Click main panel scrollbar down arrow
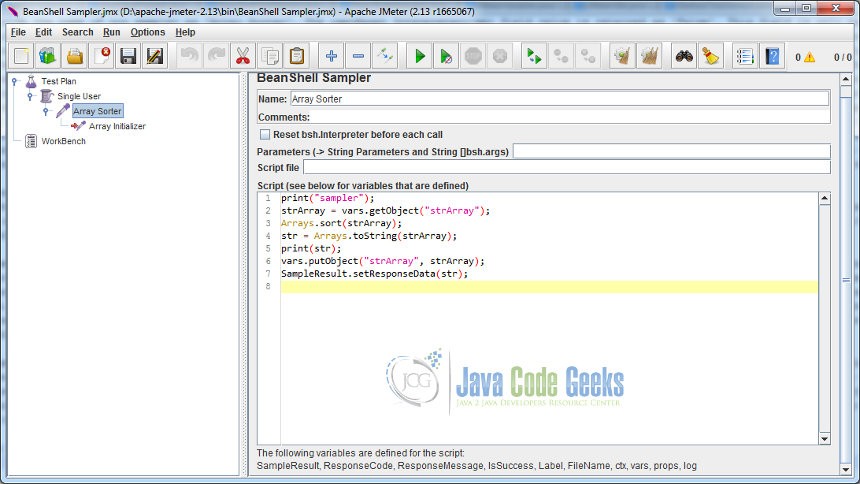Image resolution: width=860 pixels, height=484 pixels. tap(846, 469)
